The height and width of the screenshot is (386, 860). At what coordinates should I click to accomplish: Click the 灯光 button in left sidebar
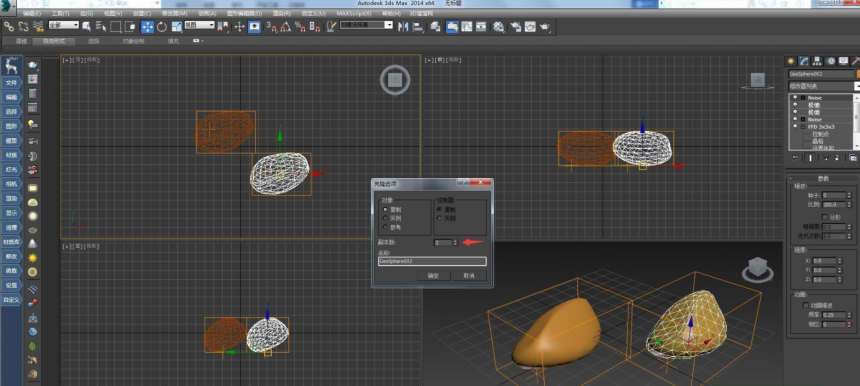click(x=12, y=169)
